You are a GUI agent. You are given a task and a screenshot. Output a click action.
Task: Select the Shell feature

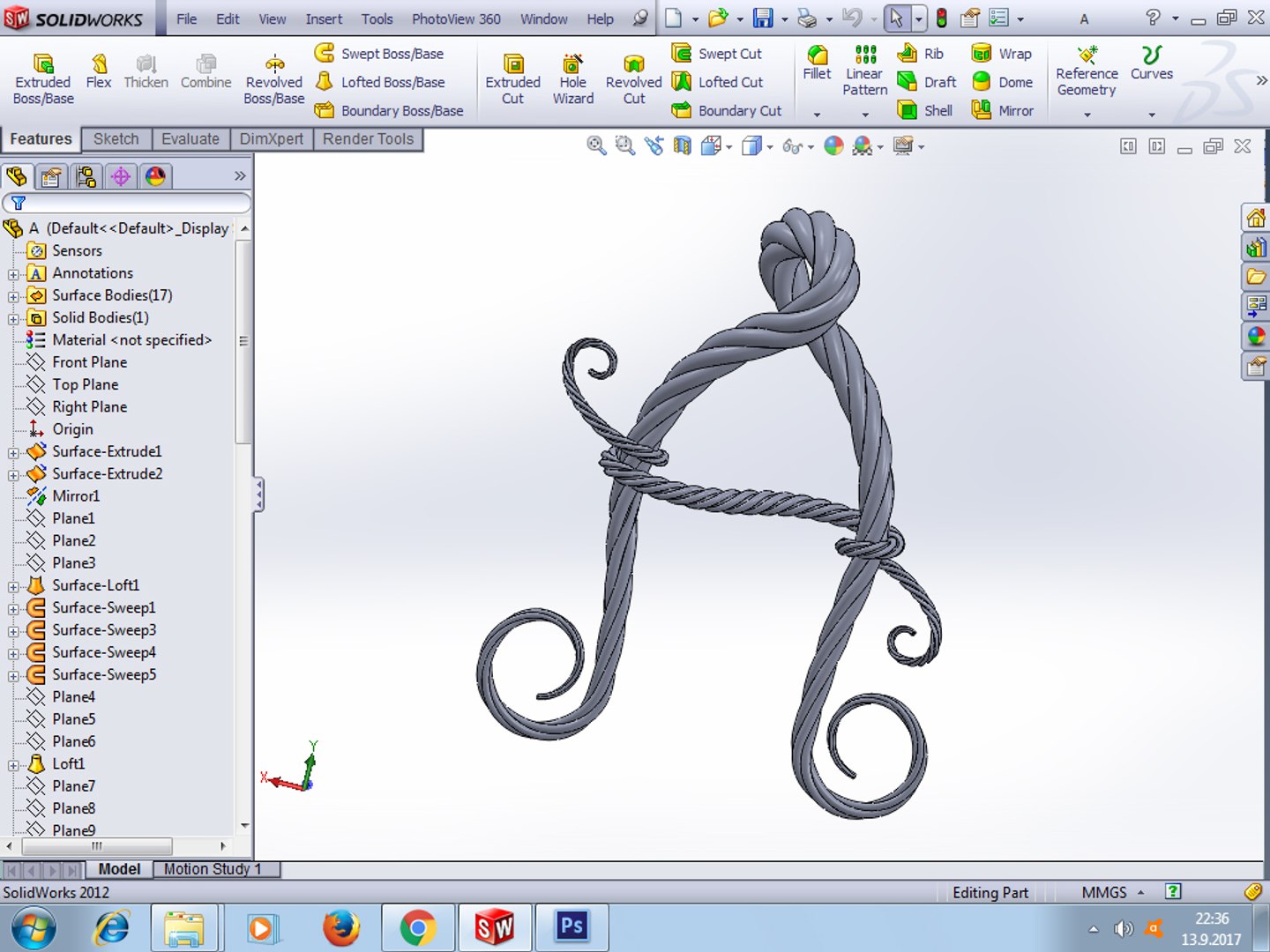tap(924, 110)
